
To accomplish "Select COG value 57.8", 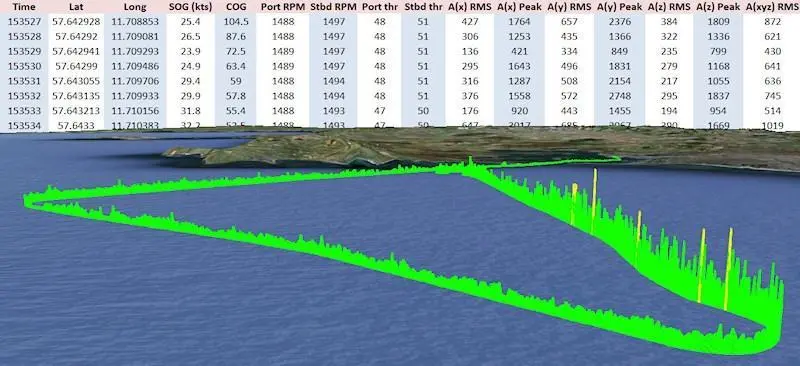I will 236,96.
